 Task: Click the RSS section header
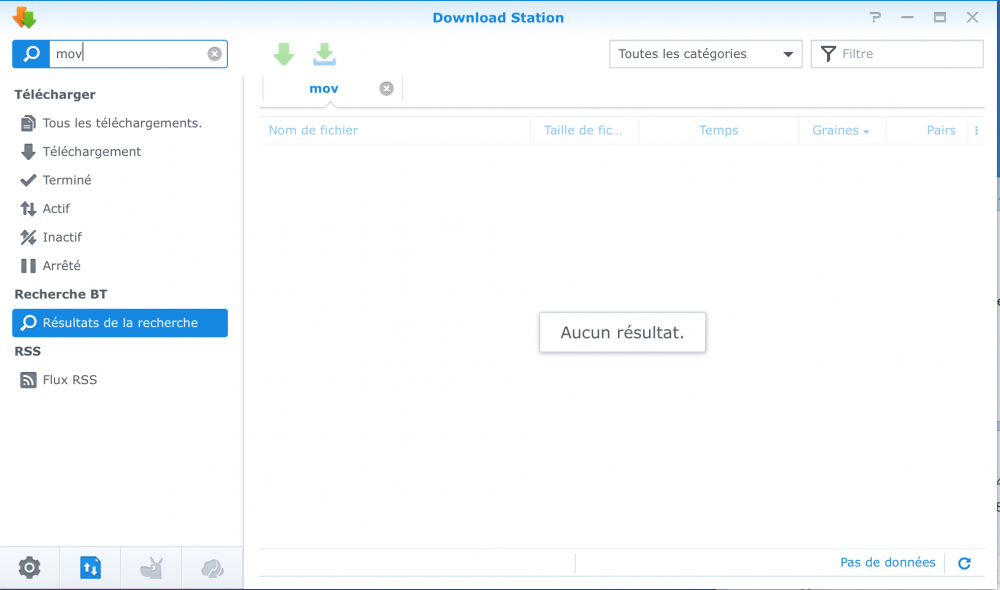pos(27,351)
